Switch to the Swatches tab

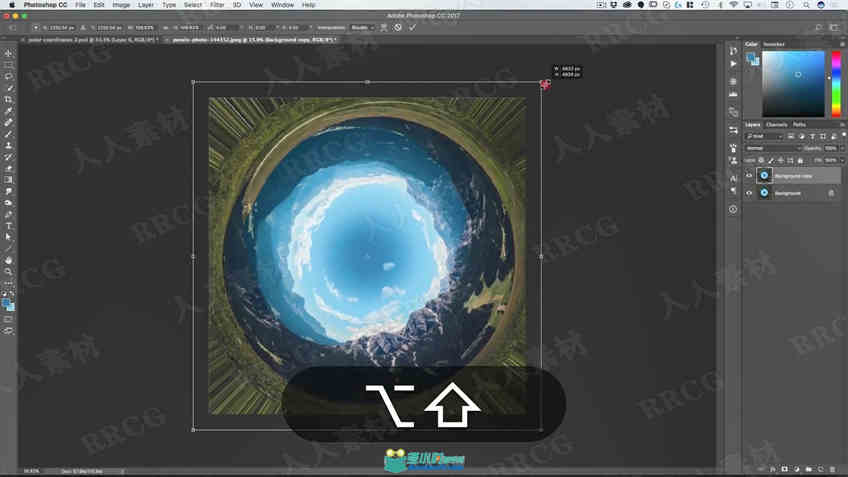[x=773, y=44]
